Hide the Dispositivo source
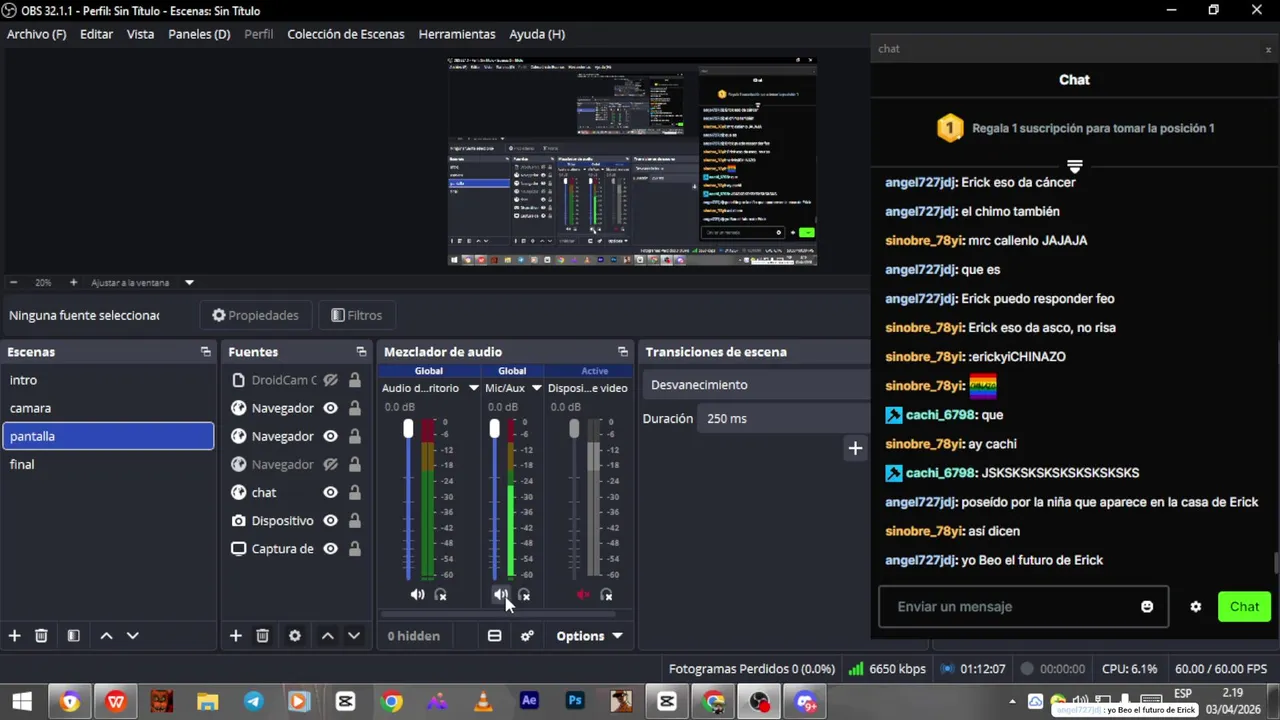Viewport: 1280px width, 720px height. coord(330,520)
